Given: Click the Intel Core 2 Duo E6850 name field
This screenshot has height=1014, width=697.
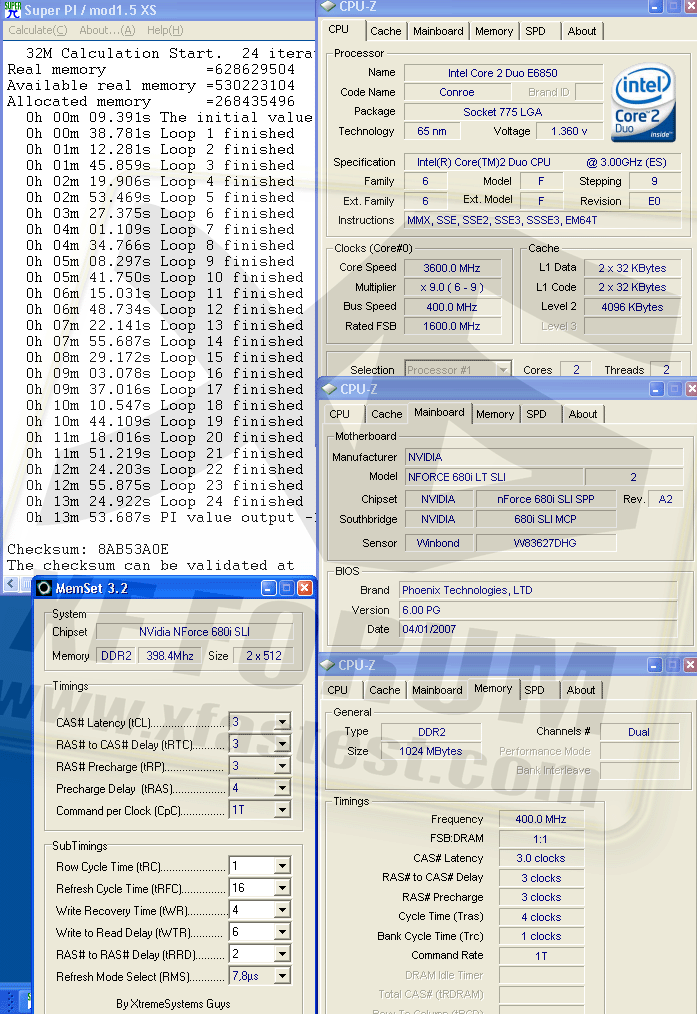Looking at the screenshot, I should click(502, 73).
